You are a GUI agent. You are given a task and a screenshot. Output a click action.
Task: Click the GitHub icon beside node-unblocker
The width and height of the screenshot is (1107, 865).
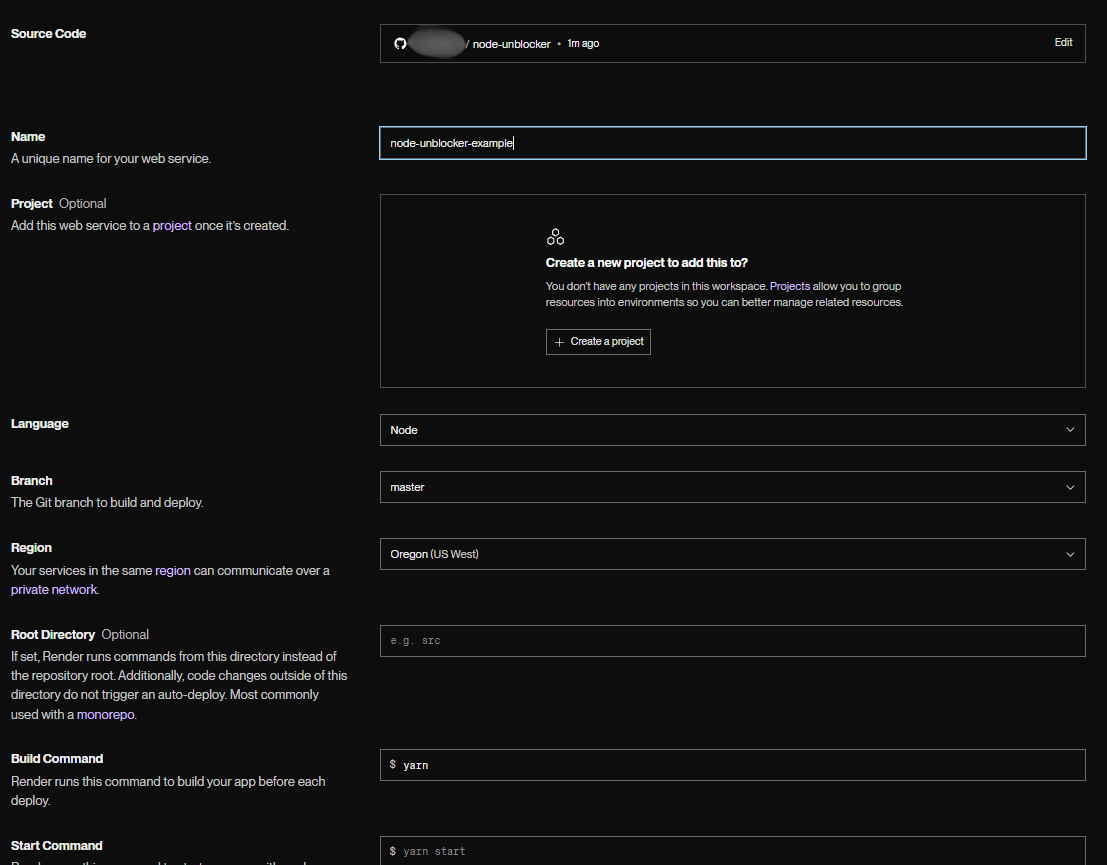point(400,44)
